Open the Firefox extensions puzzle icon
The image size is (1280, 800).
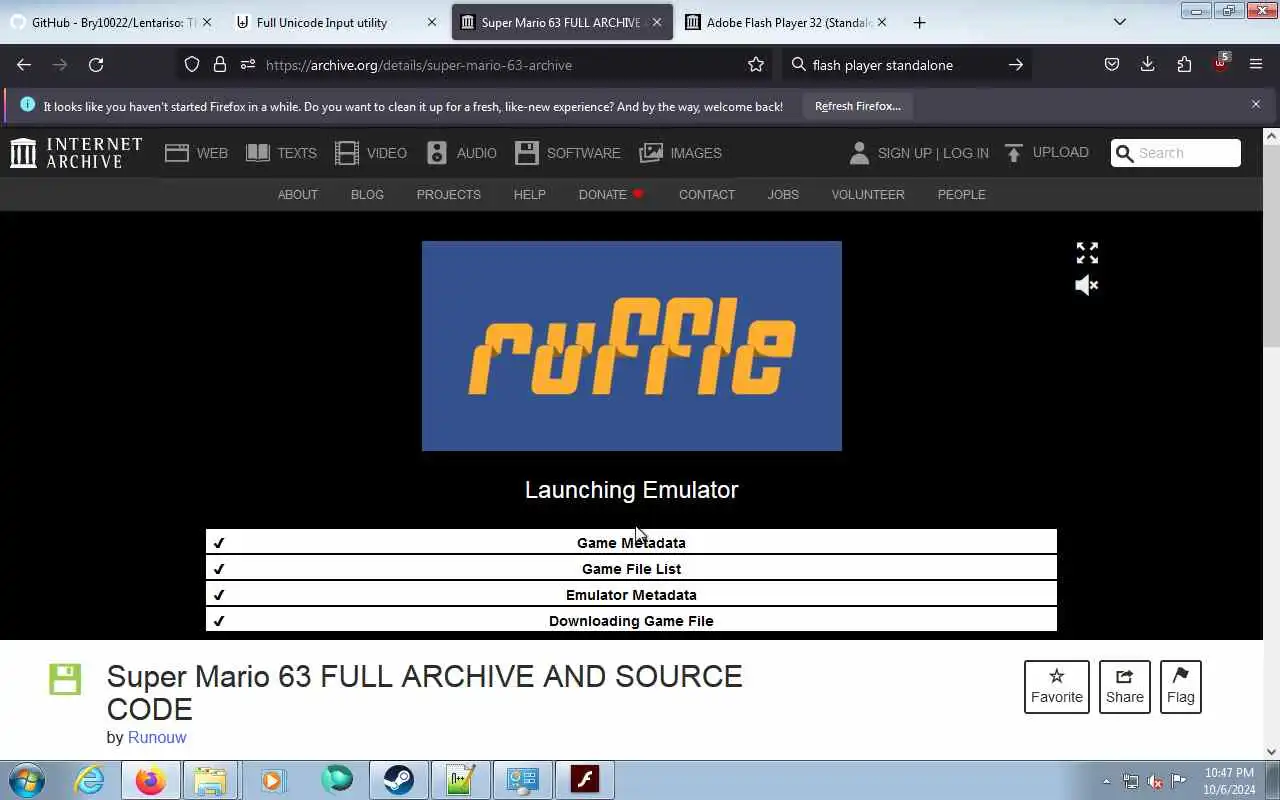[1184, 65]
